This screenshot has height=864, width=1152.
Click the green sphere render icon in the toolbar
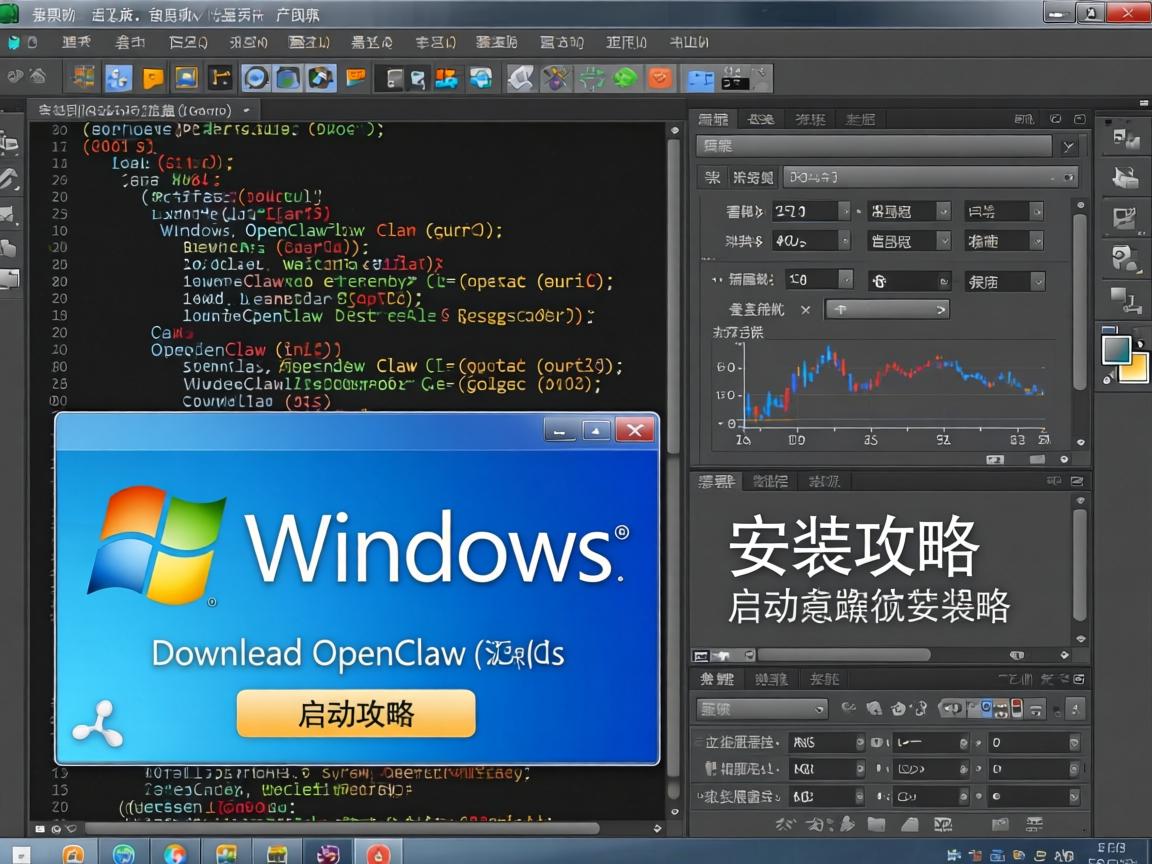628,77
